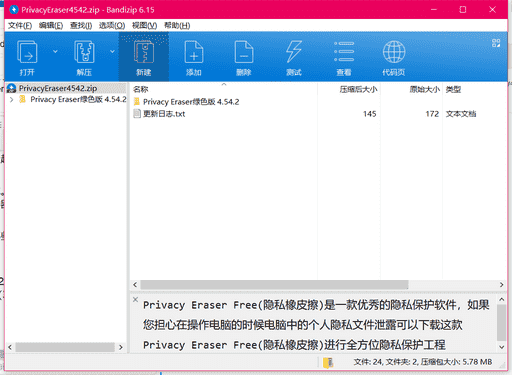This screenshot has width=512, height=375.
Task: Click the Test (测试) lightning icon
Action: click(x=294, y=52)
